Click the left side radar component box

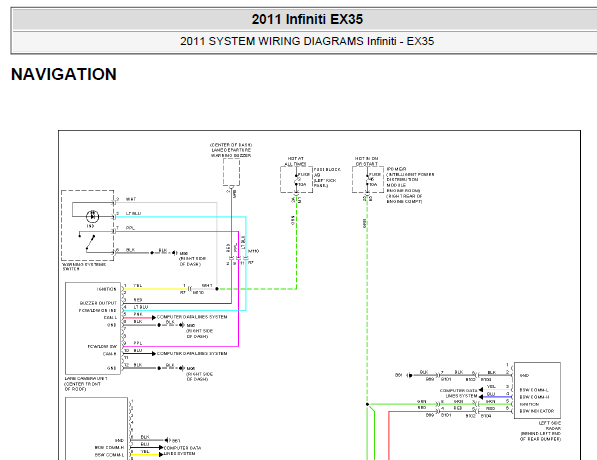[x=537, y=390]
